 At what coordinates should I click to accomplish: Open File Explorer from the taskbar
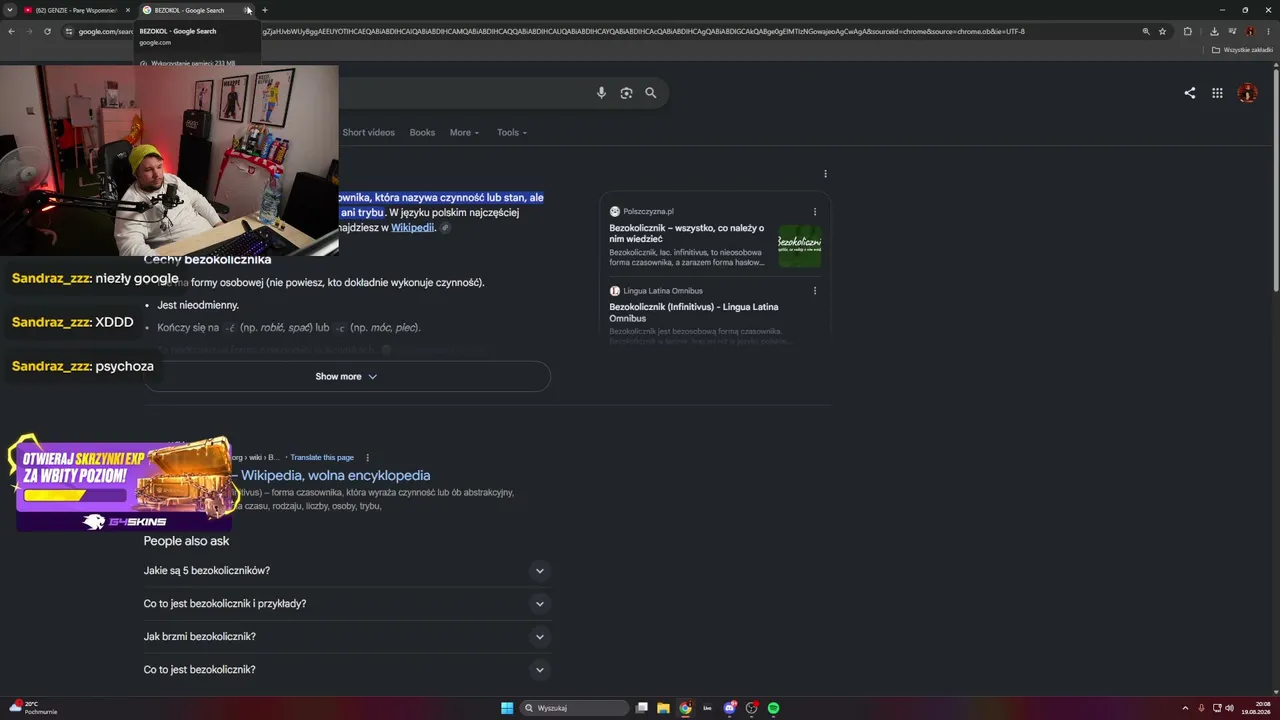(663, 708)
